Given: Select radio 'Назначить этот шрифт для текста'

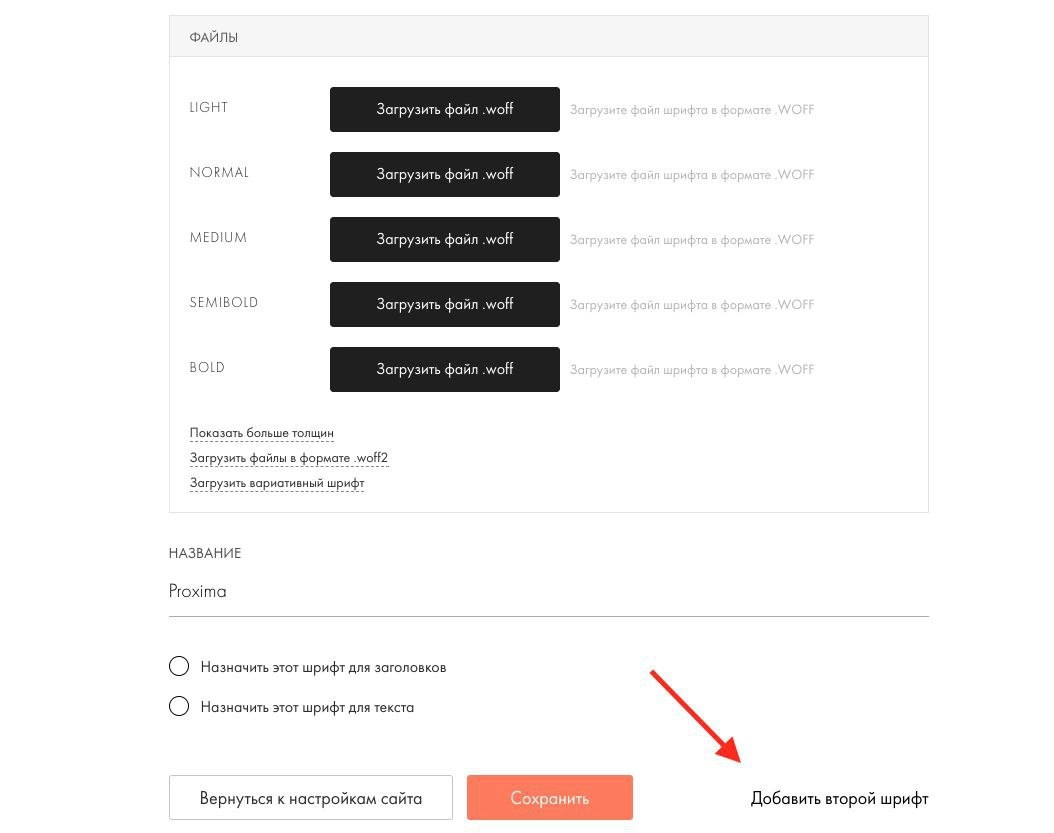Looking at the screenshot, I should (179, 706).
